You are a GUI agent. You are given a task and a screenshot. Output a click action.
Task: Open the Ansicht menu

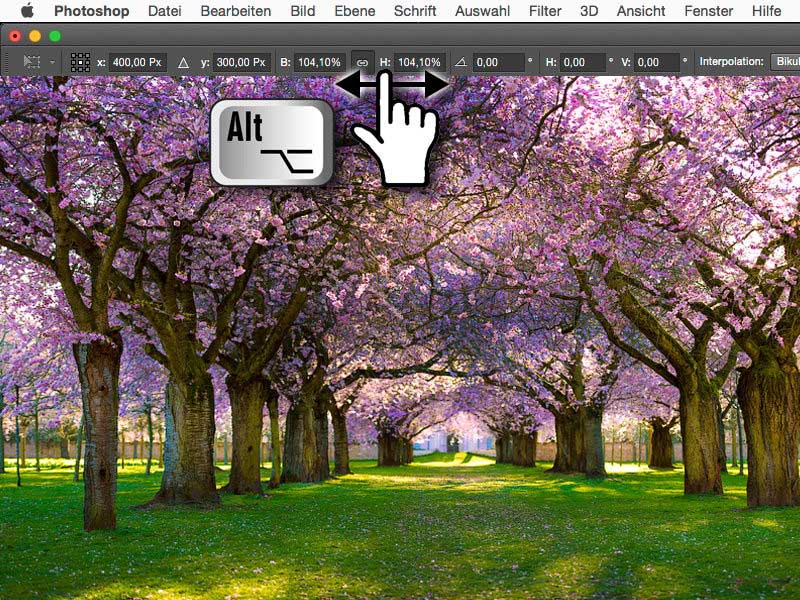[x=641, y=11]
